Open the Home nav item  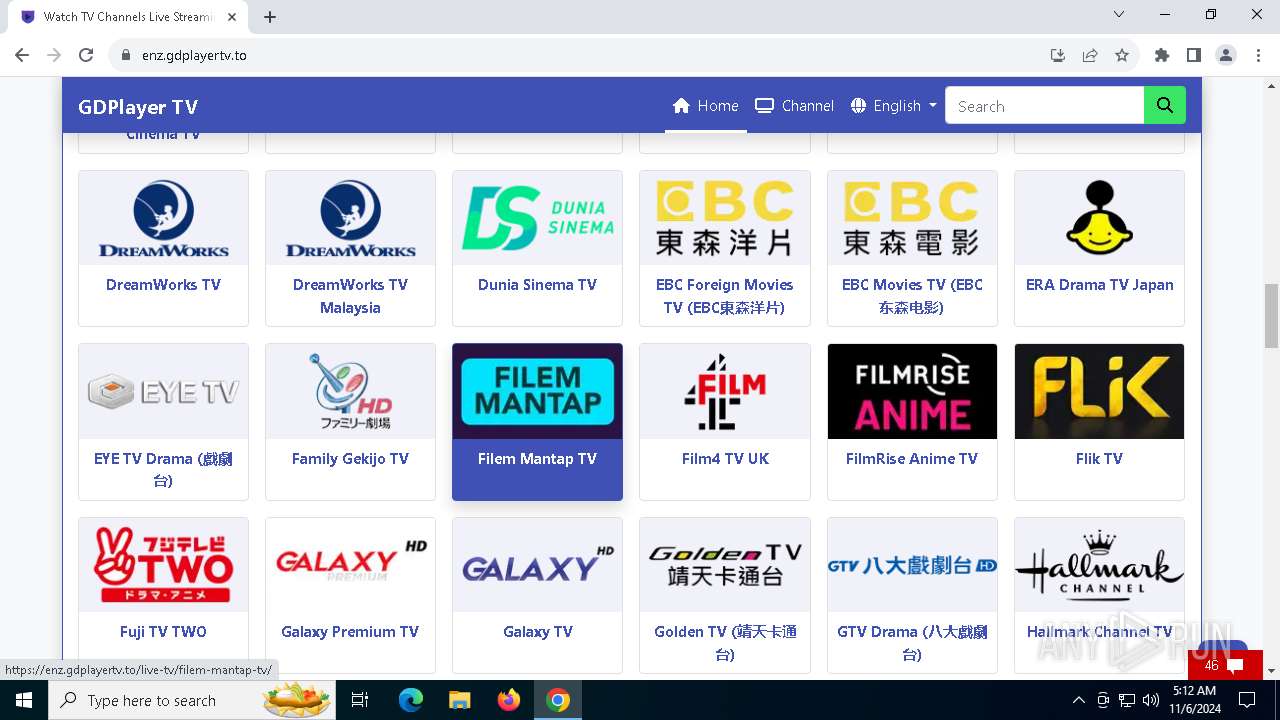pos(706,105)
